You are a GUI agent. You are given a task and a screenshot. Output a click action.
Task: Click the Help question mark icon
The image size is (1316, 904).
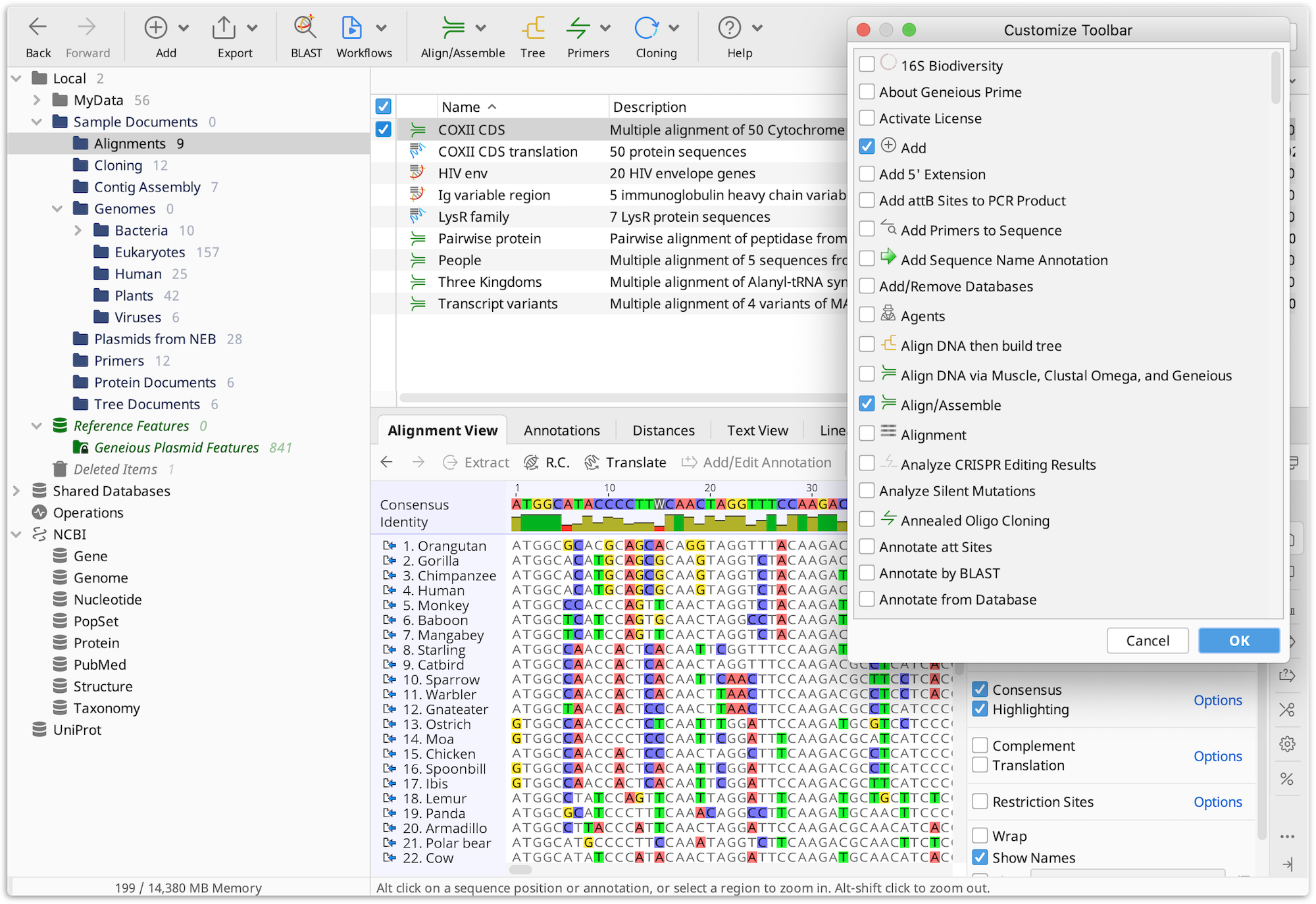click(730, 28)
